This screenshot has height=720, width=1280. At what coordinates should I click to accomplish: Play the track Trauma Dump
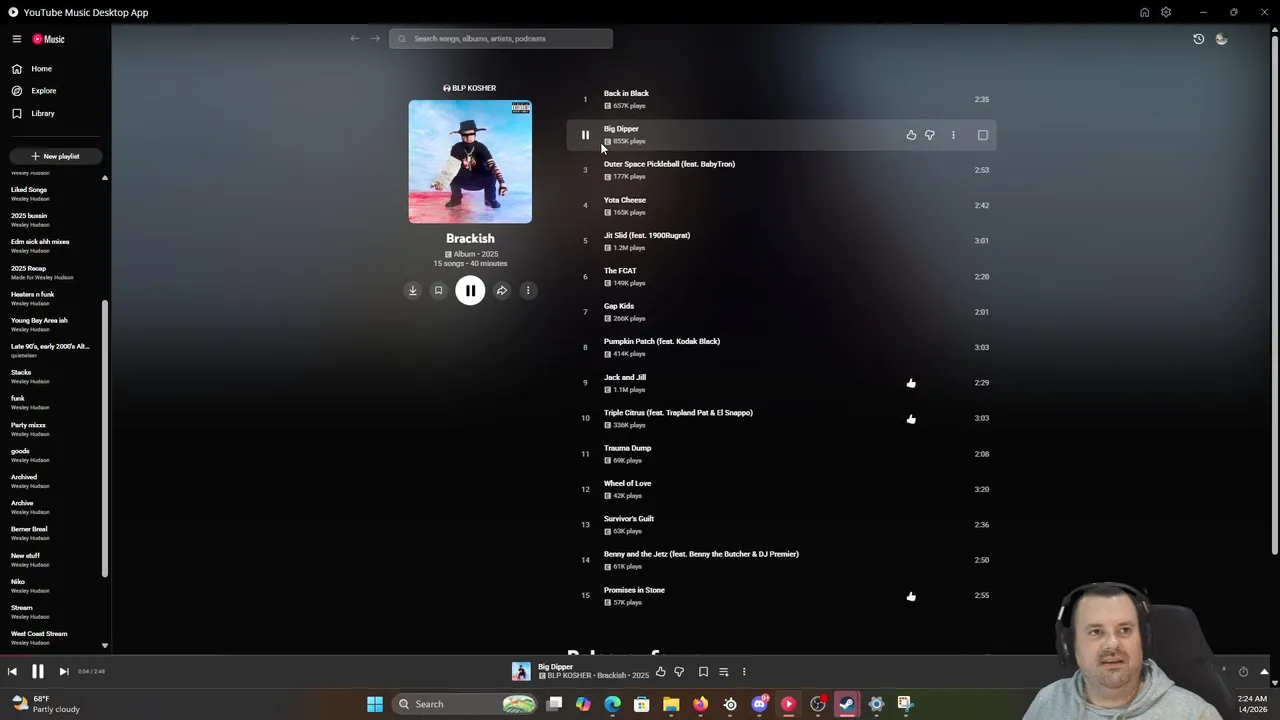pos(627,448)
